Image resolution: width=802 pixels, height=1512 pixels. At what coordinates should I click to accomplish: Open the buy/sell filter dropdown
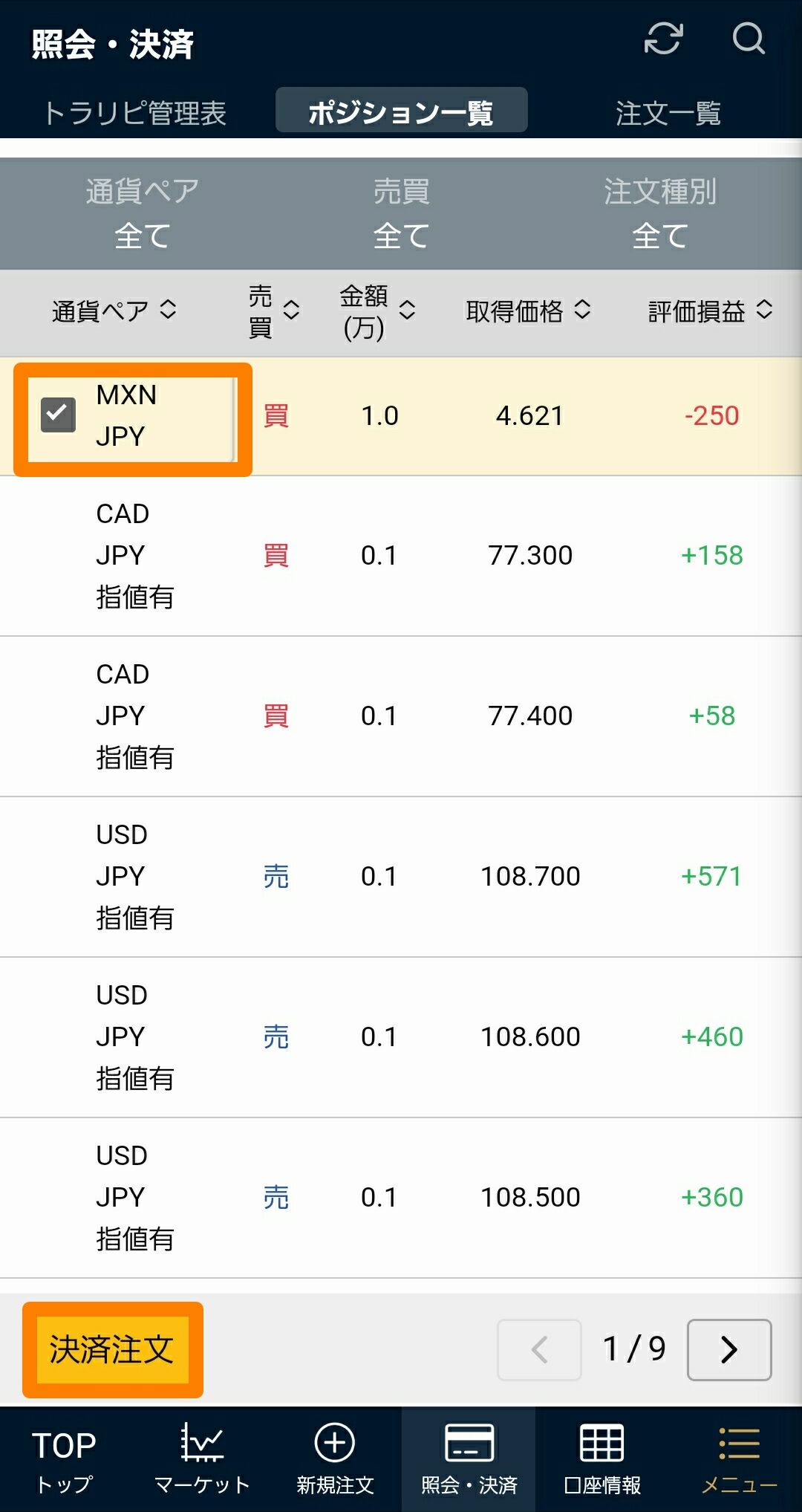click(401, 214)
